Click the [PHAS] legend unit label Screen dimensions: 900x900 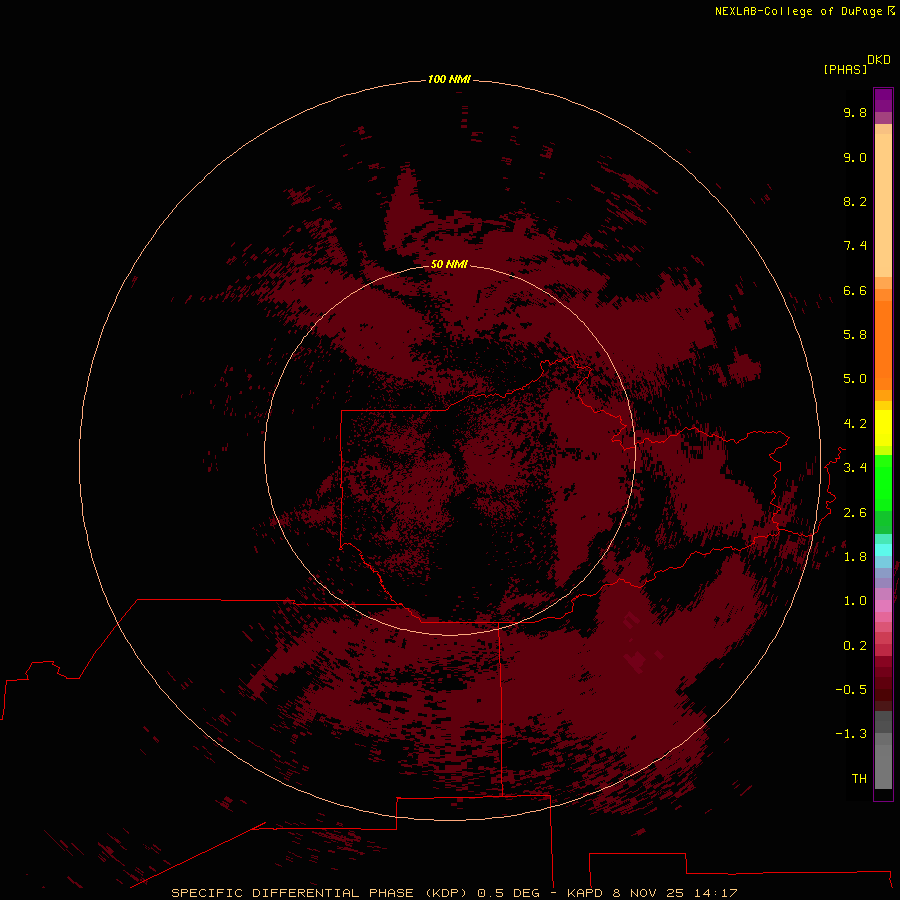(845, 69)
